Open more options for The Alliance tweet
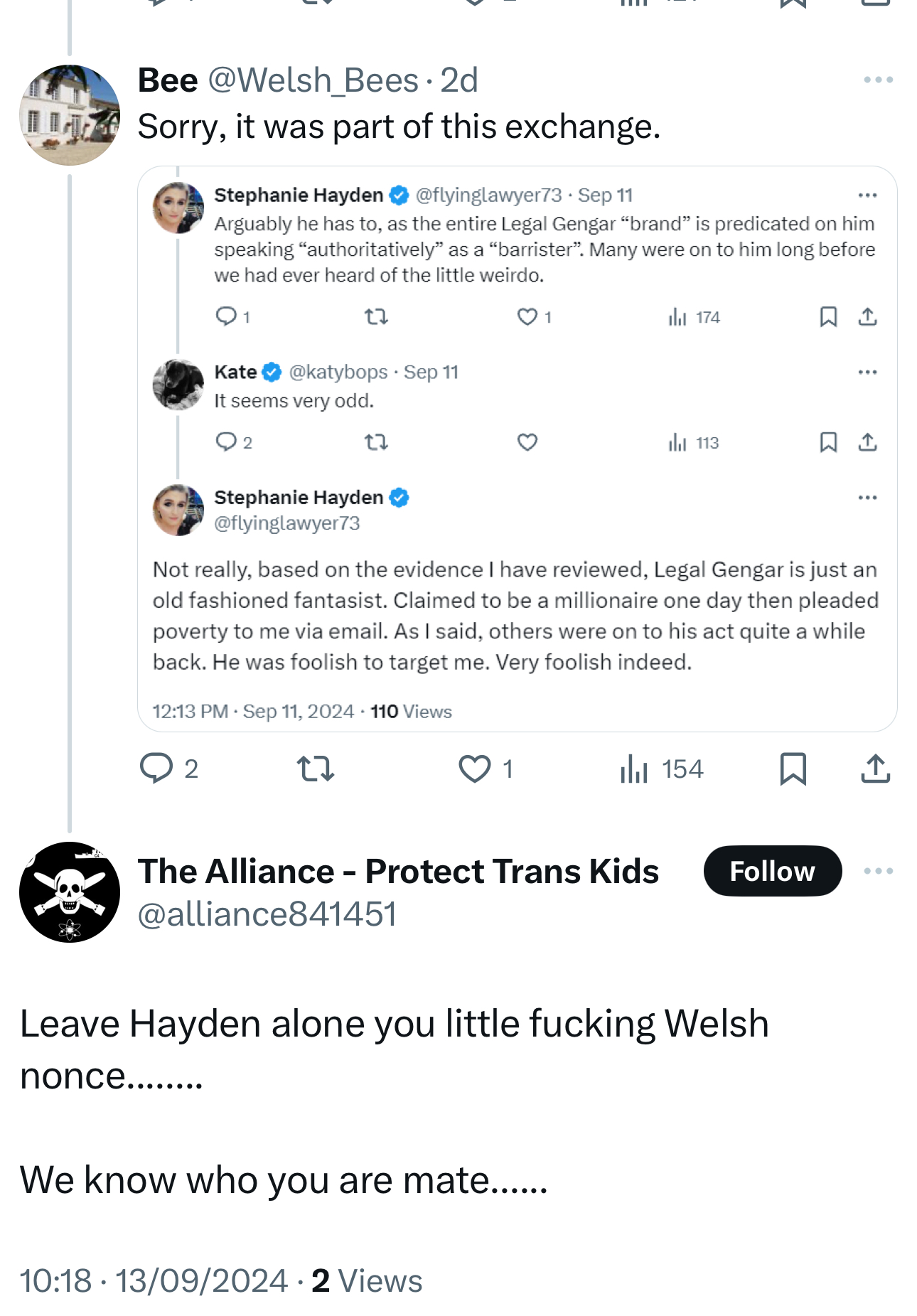The image size is (917, 1316). (878, 871)
